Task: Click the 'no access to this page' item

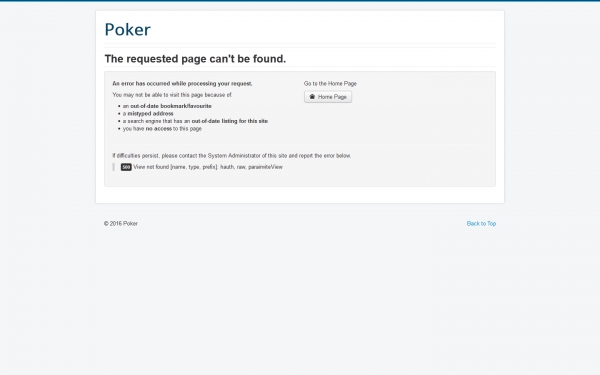Action: (x=162, y=129)
